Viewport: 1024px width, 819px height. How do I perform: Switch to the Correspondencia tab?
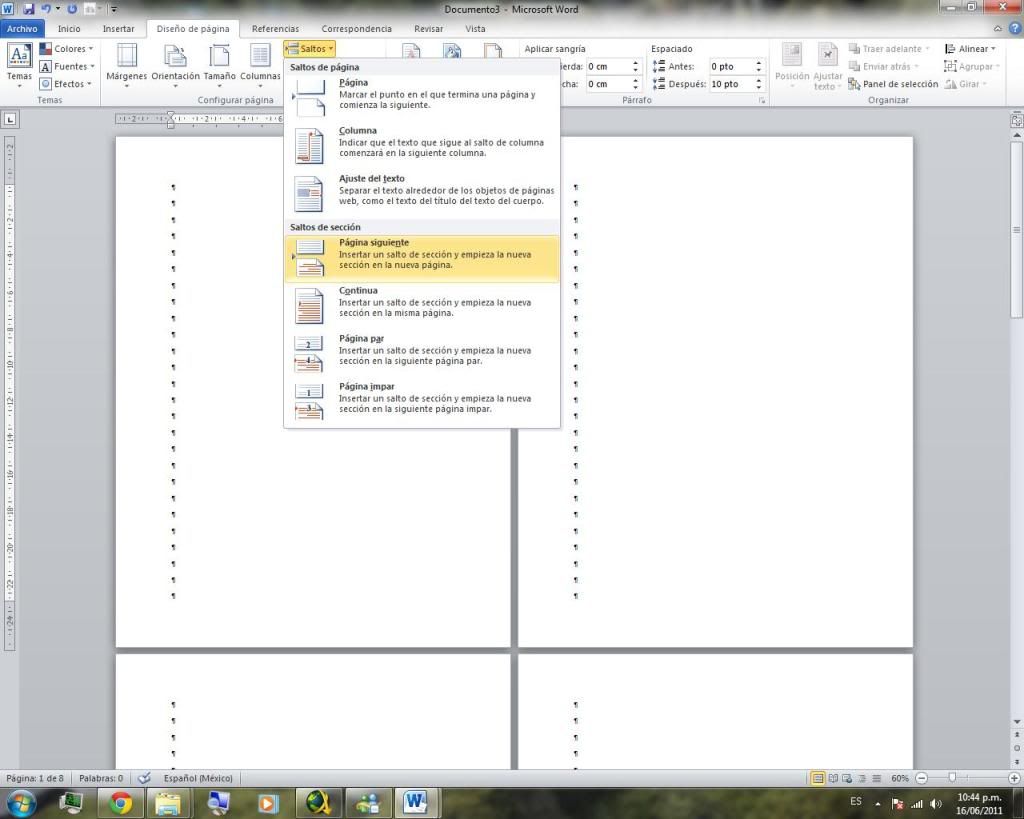pos(357,29)
